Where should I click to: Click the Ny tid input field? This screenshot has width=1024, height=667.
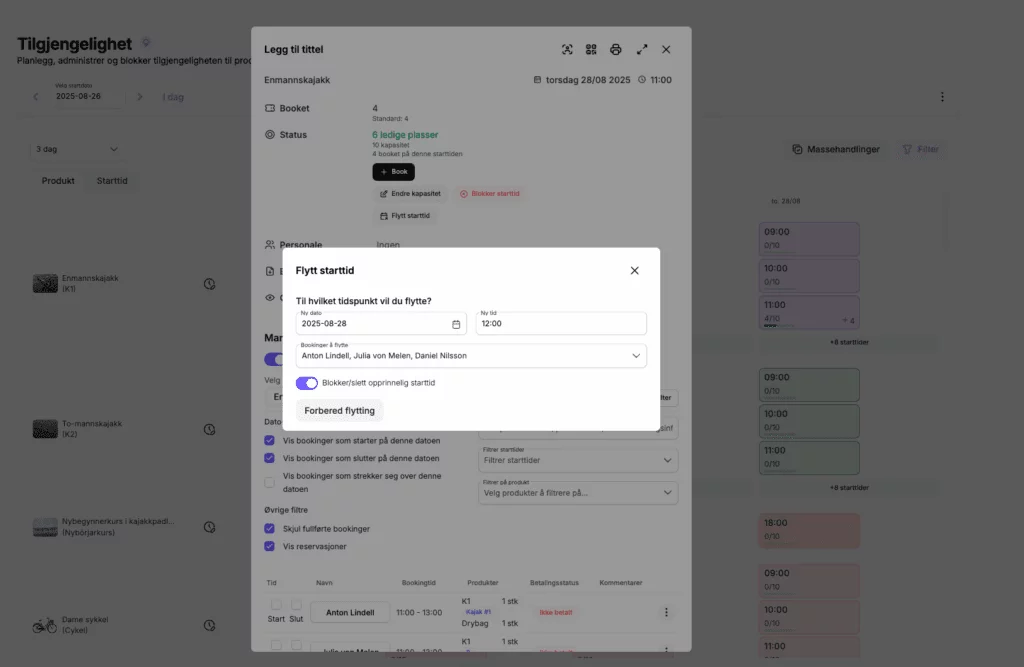coord(560,324)
